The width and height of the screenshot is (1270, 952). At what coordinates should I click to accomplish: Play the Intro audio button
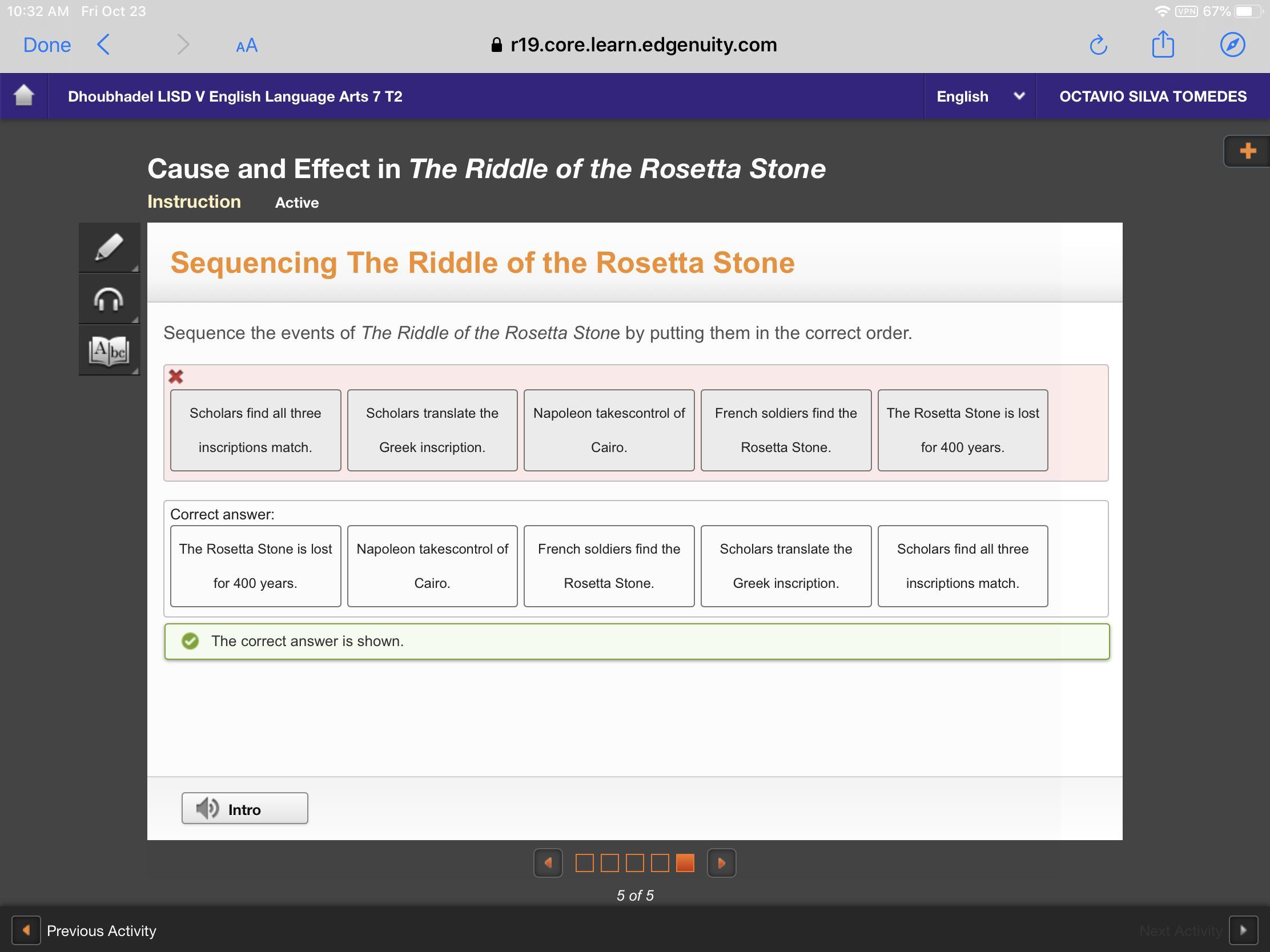244,809
